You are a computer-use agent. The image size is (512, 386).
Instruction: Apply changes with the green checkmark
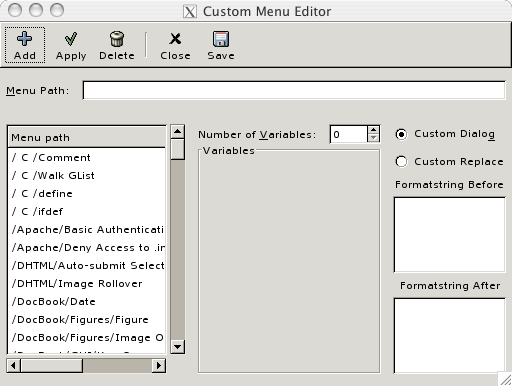[71, 39]
